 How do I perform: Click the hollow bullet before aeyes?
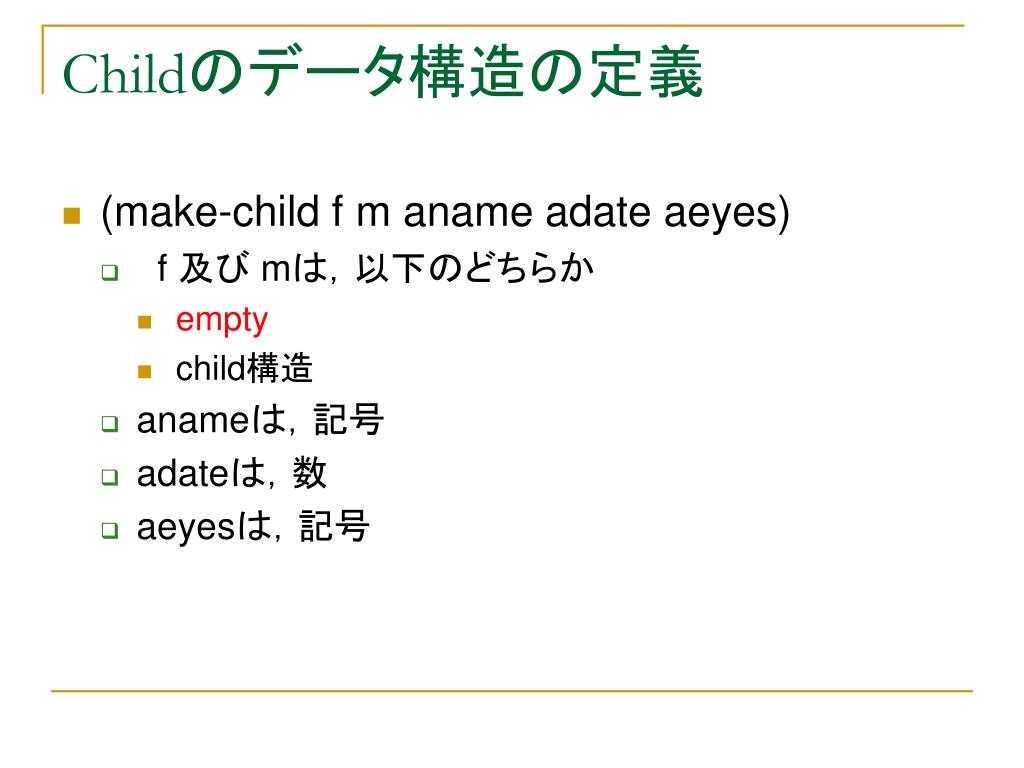110,529
